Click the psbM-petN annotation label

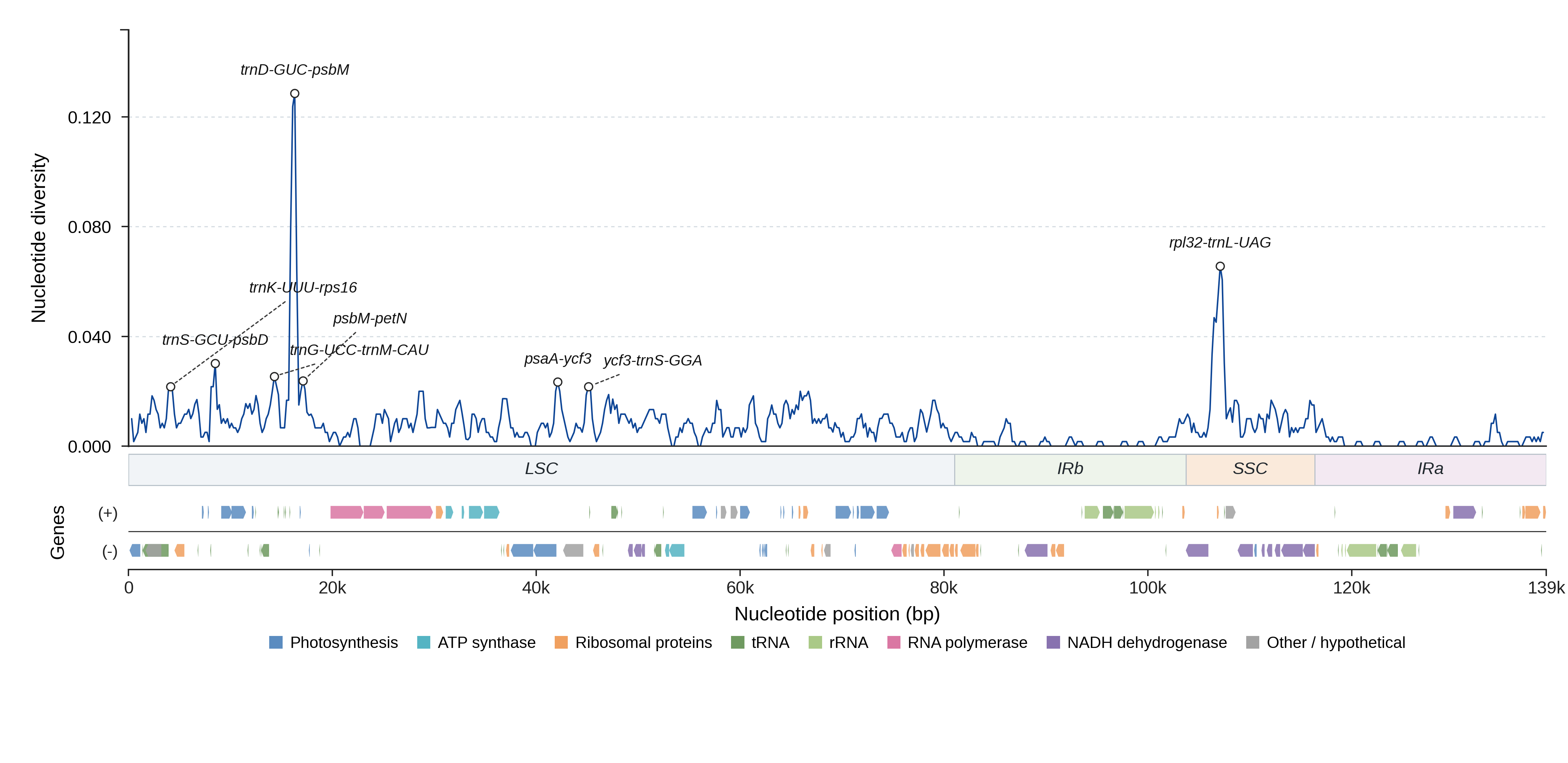tap(369, 318)
